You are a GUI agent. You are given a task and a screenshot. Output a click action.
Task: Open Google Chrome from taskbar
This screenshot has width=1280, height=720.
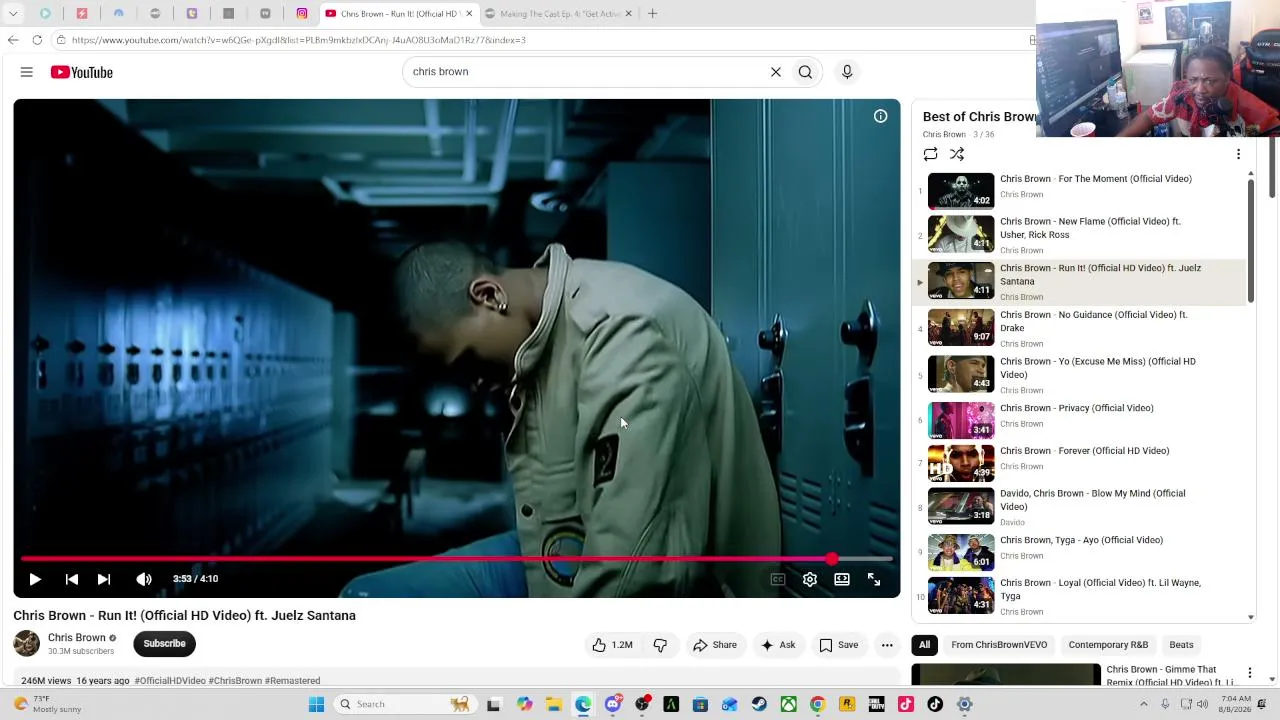818,704
